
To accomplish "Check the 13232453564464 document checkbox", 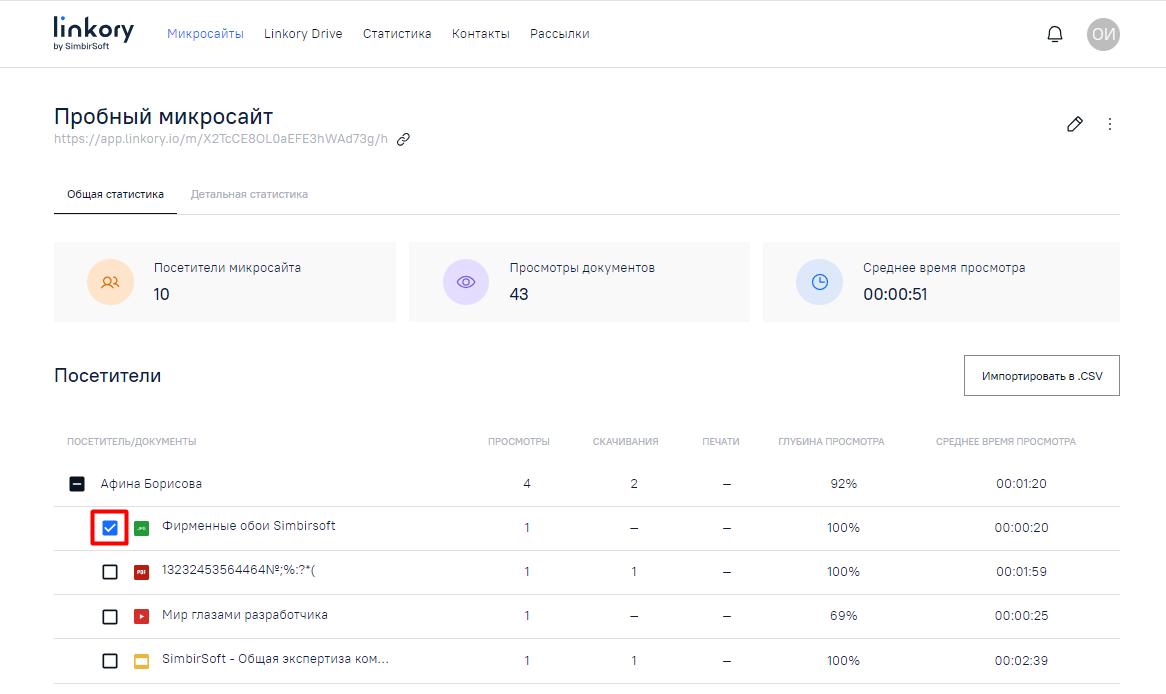I will pyautogui.click(x=110, y=572).
